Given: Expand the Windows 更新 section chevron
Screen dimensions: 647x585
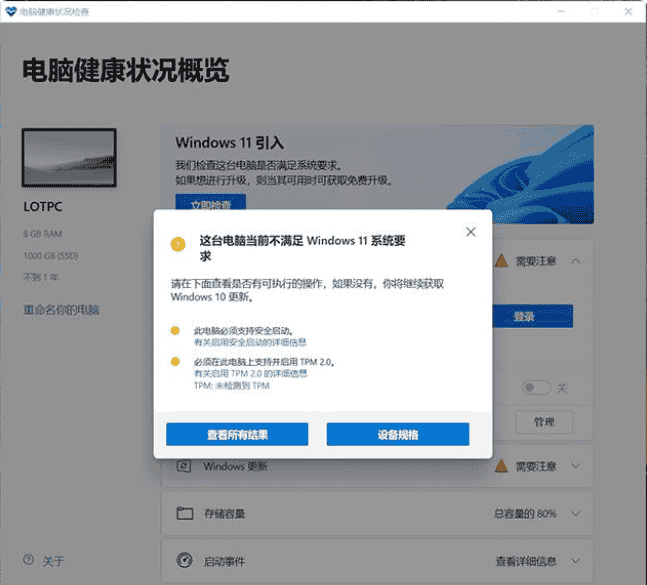Looking at the screenshot, I should point(576,466).
